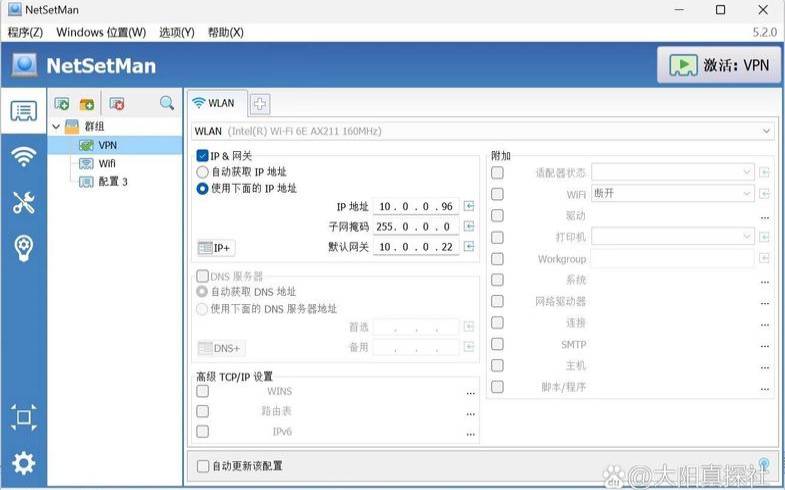785x490 pixels.
Task: Open the WiFi 断开 dropdown
Action: (x=672, y=193)
